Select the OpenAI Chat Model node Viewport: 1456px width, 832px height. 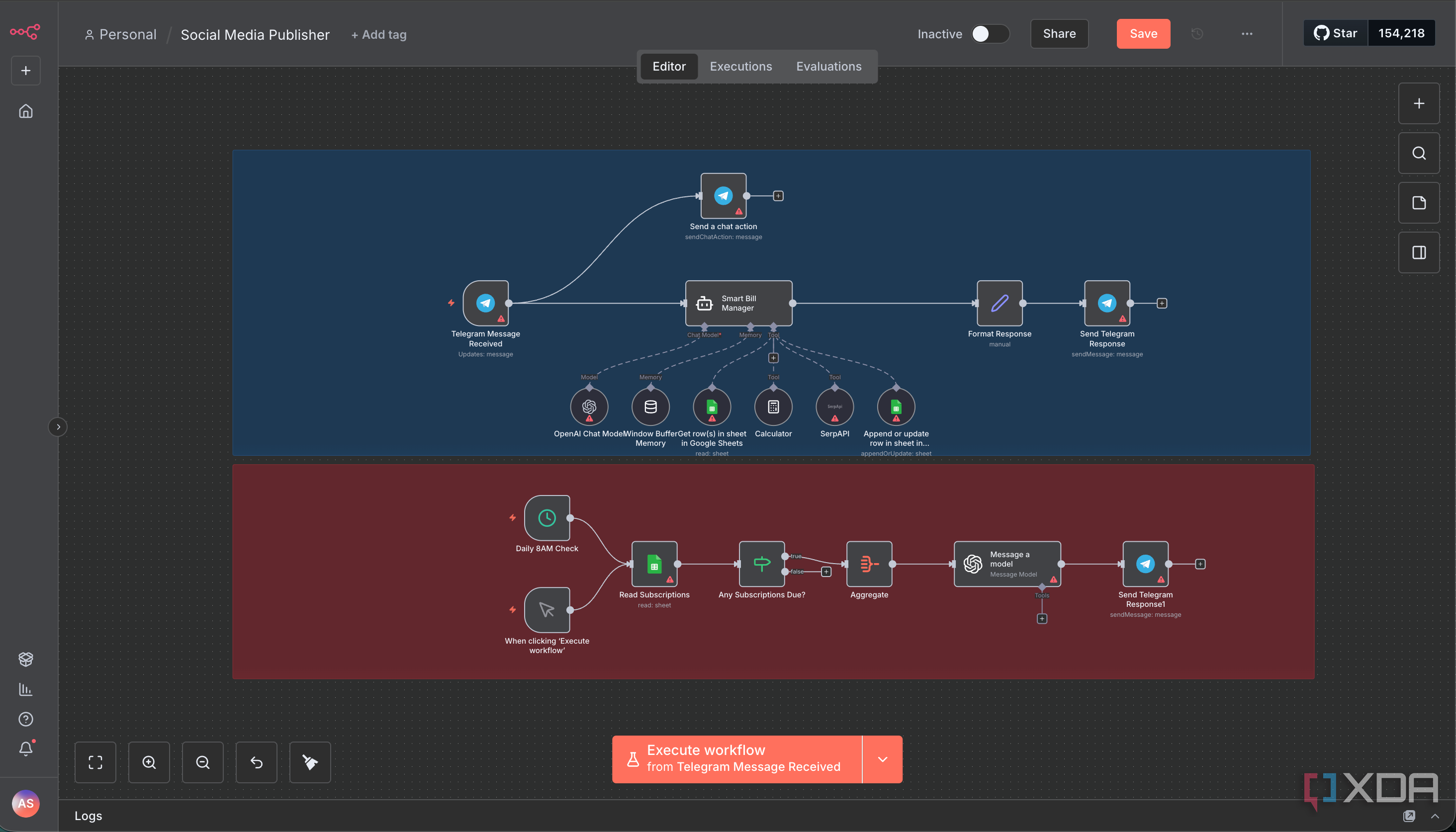tap(589, 407)
